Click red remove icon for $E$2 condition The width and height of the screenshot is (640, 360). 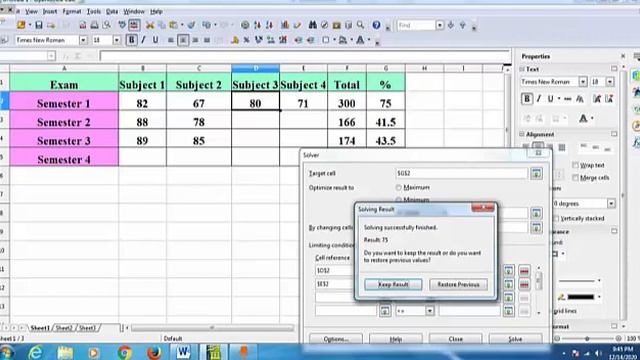coord(524,284)
